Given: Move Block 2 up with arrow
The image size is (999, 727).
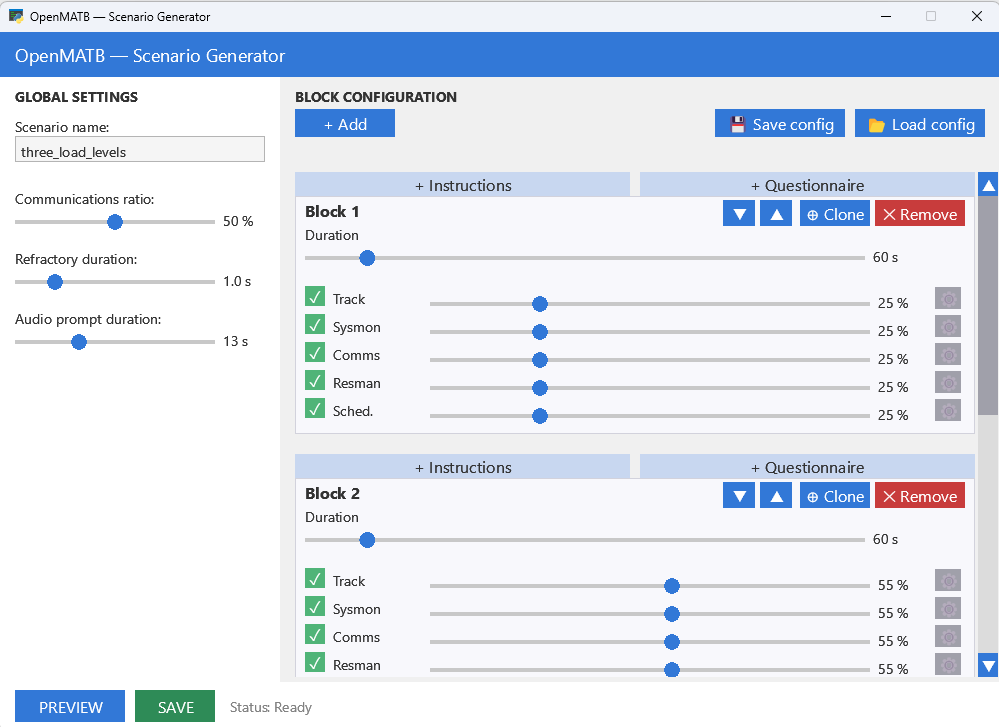Looking at the screenshot, I should point(776,496).
